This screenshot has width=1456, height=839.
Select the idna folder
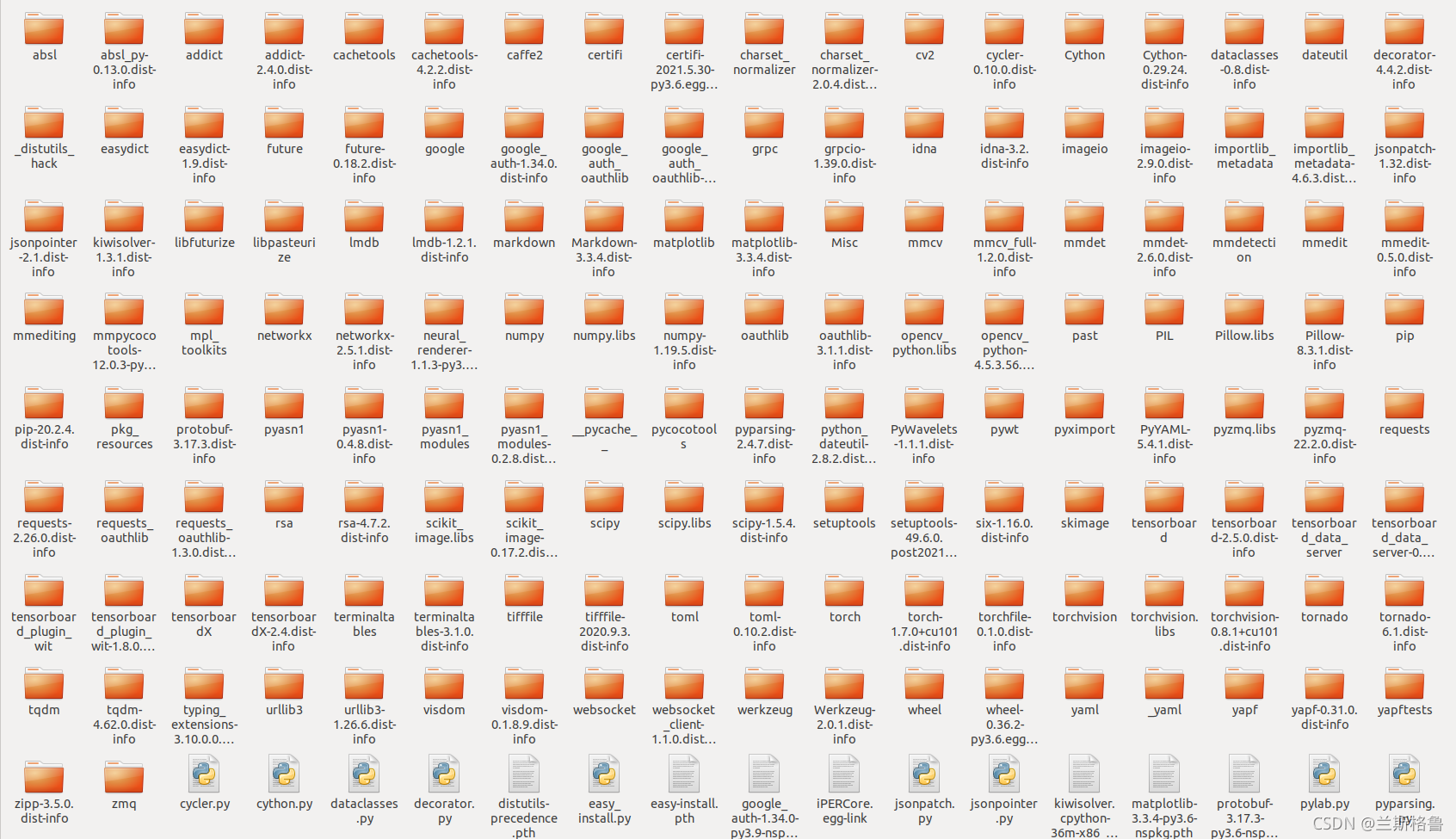(x=924, y=123)
